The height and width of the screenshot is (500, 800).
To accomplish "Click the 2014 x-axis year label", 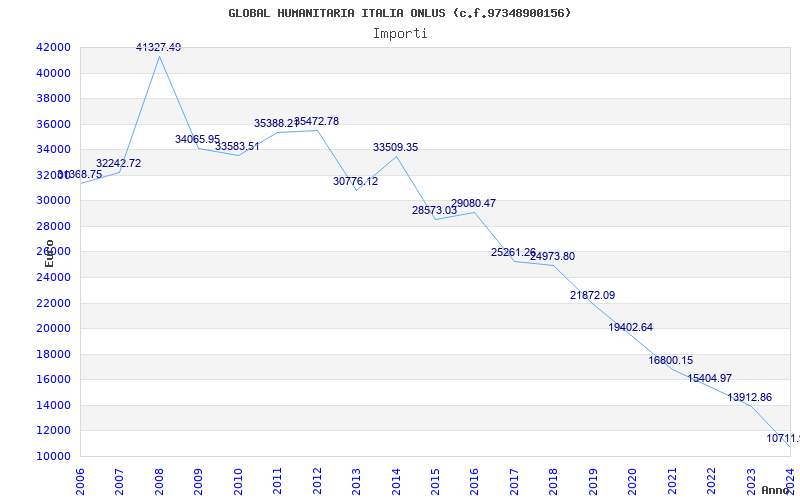I will pyautogui.click(x=396, y=481).
